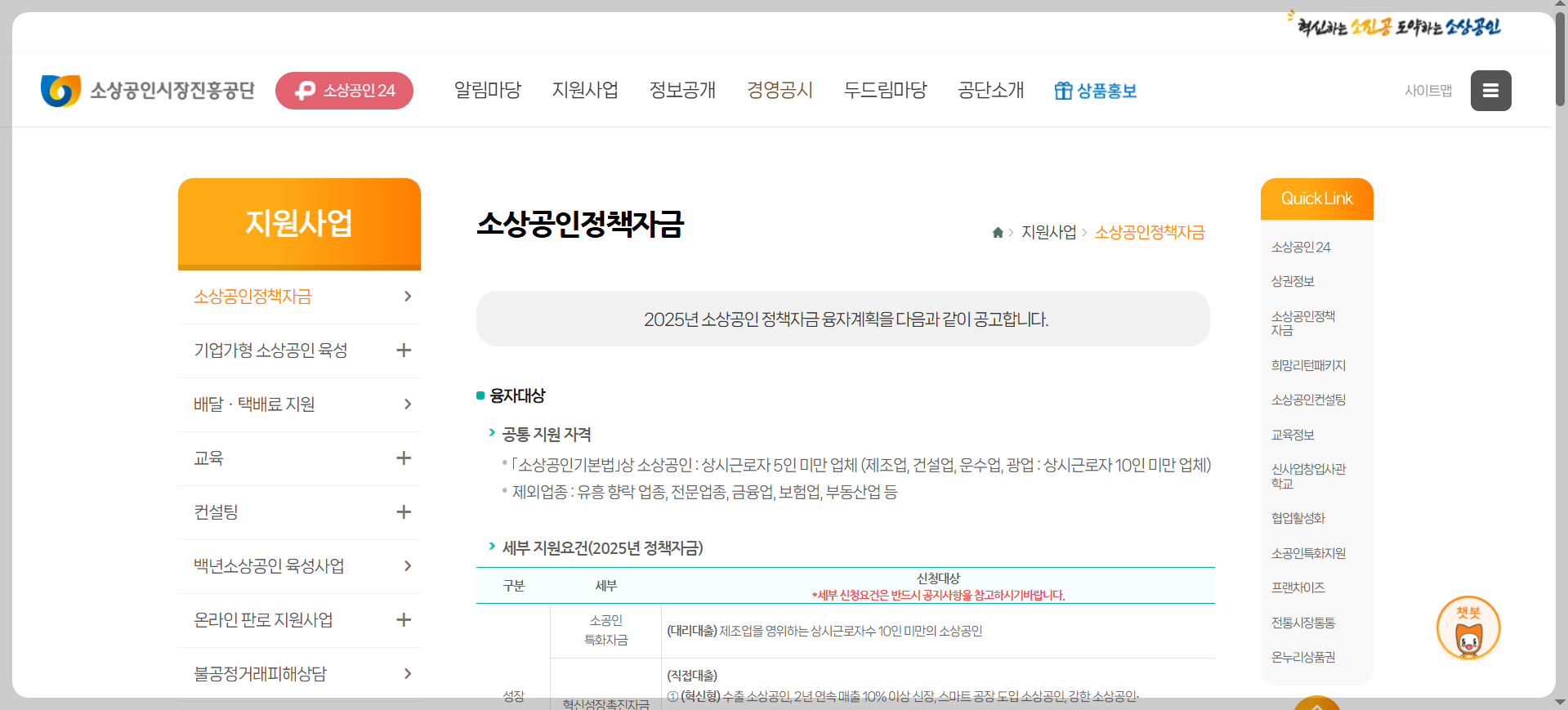The width and height of the screenshot is (1568, 710).
Task: Click 지원사업 breadcrumb link
Action: coord(1049,233)
